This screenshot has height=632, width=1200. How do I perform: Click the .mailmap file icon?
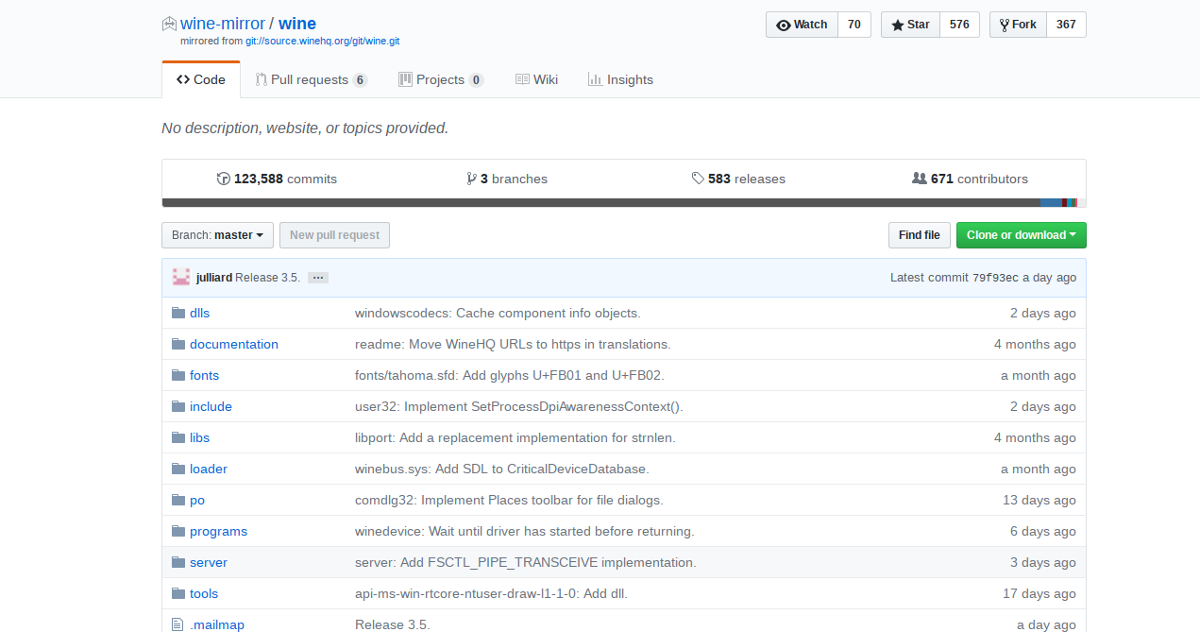click(x=178, y=624)
